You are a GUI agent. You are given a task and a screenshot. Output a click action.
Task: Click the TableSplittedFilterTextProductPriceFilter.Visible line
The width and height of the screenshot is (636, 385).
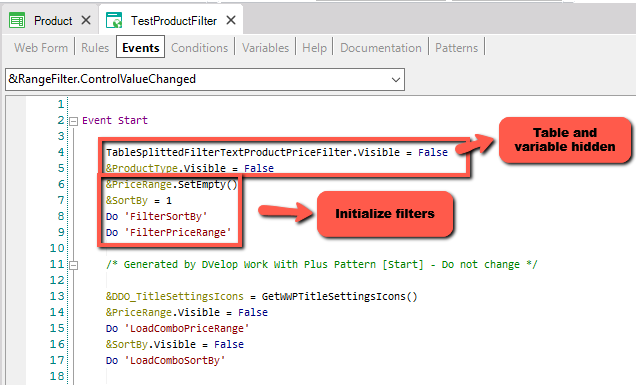(x=277, y=152)
